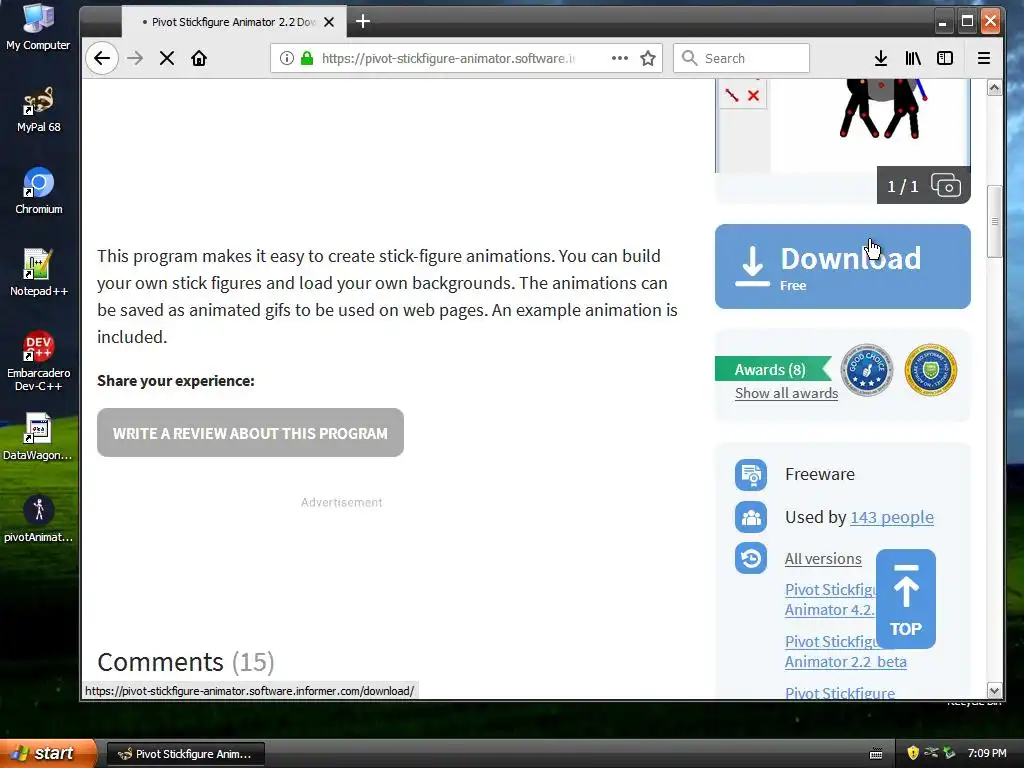Open the Show all awards link
The height and width of the screenshot is (768, 1024).
click(x=786, y=393)
